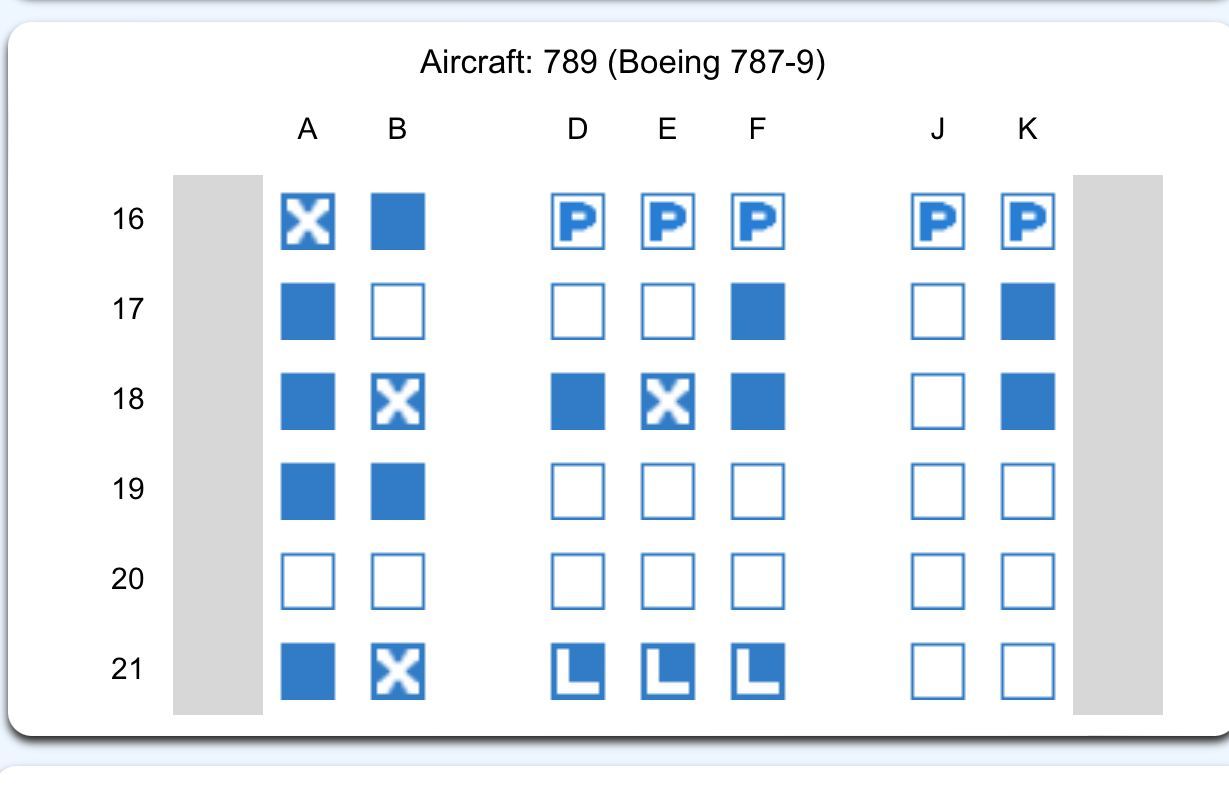Toggle available seat 19E

pos(667,491)
